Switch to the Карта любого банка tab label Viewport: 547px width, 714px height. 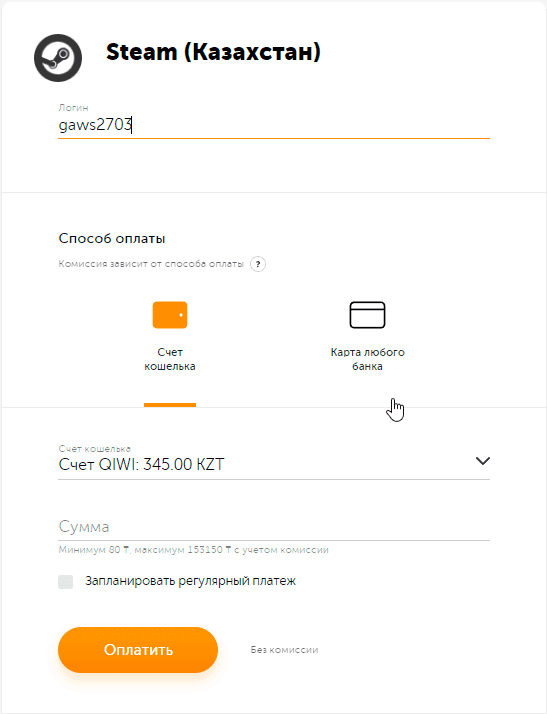[x=368, y=359]
